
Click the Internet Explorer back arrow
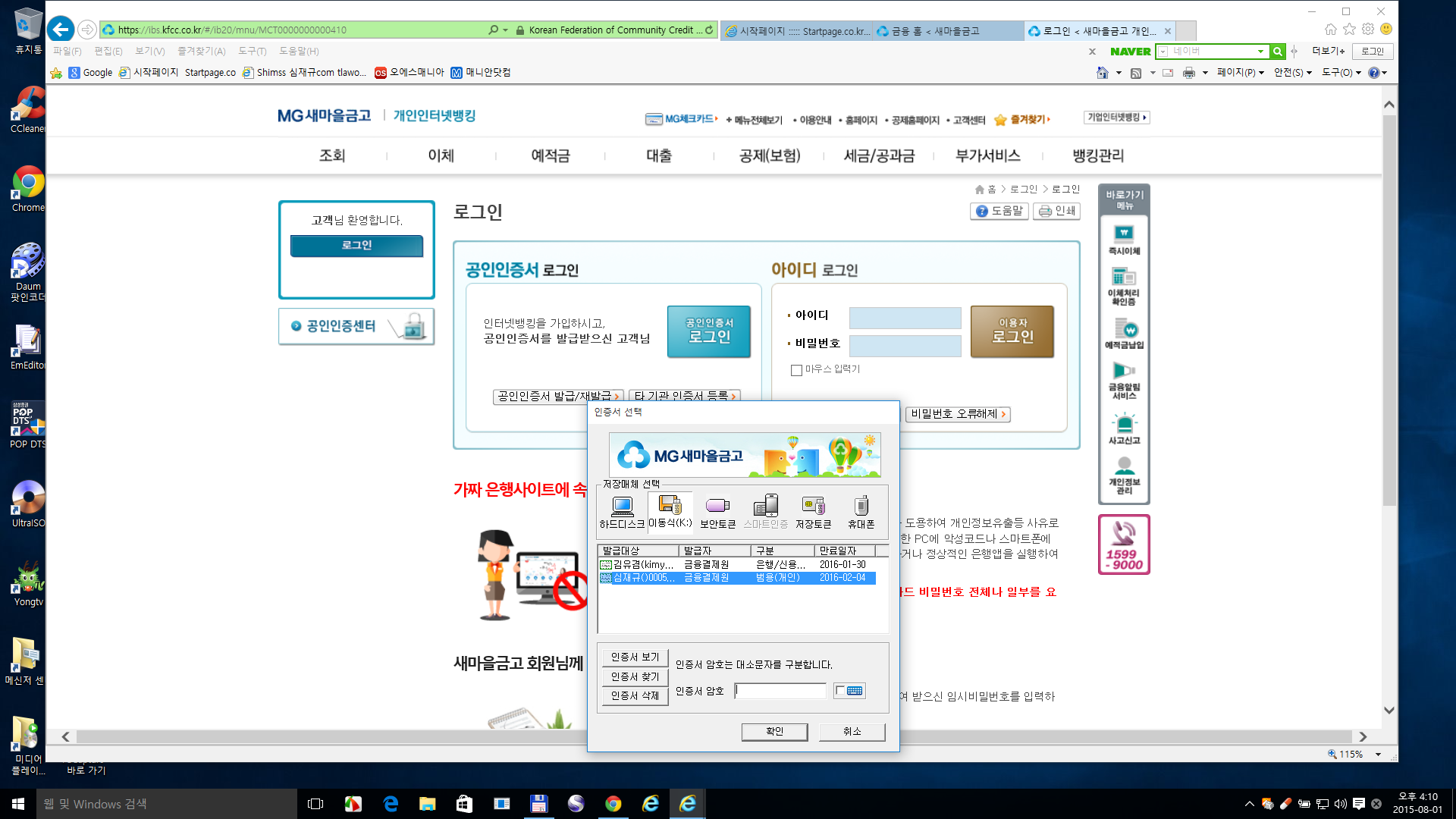pos(61,30)
